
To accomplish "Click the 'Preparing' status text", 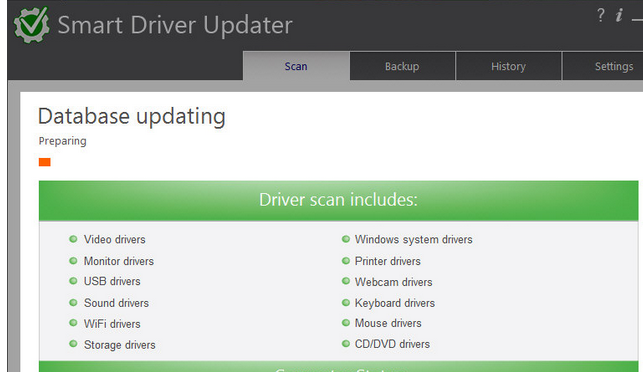I will click(62, 141).
